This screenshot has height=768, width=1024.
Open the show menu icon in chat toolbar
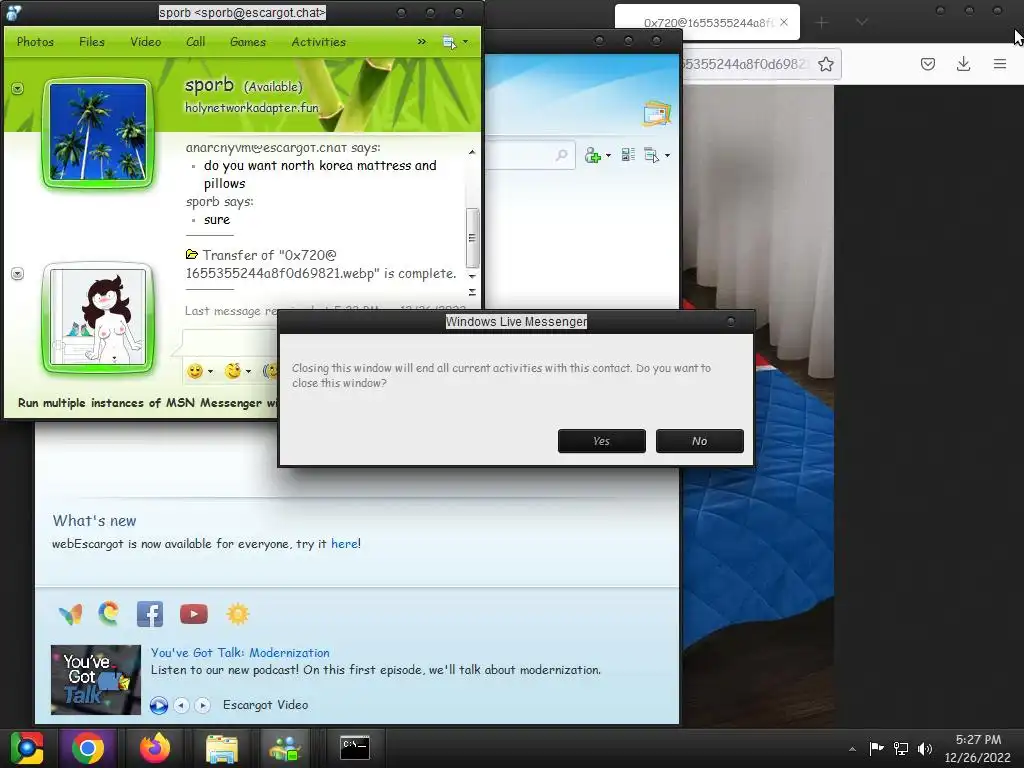point(449,42)
